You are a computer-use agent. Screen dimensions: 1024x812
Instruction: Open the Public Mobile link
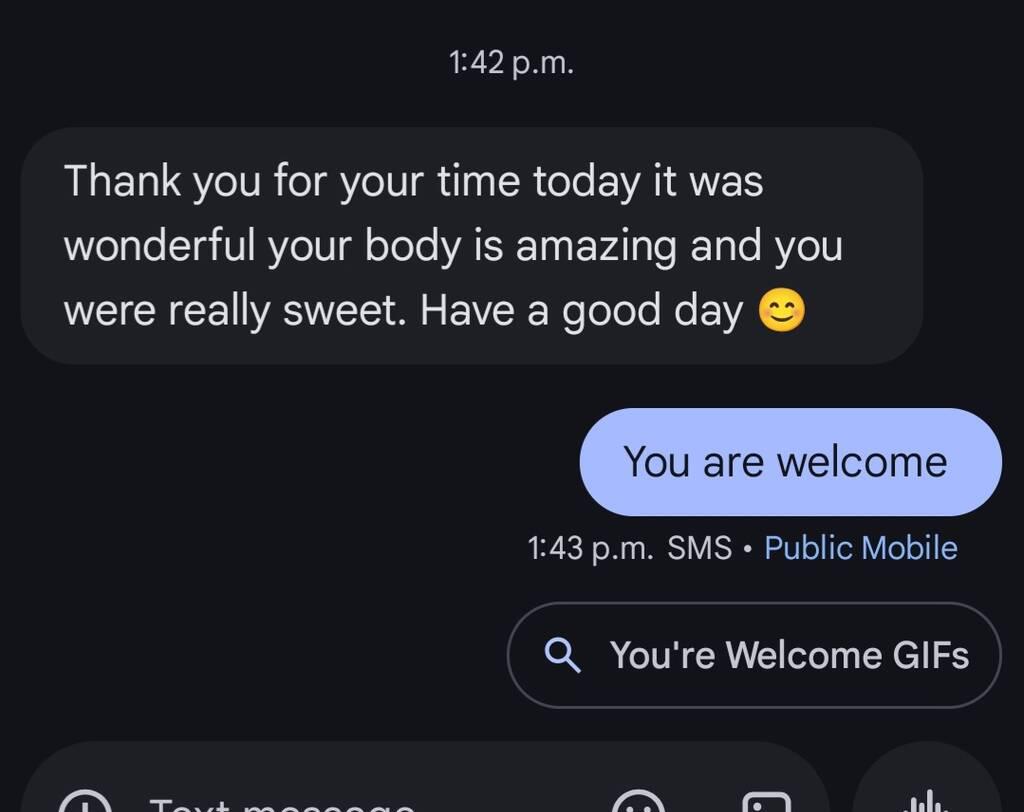coord(860,548)
